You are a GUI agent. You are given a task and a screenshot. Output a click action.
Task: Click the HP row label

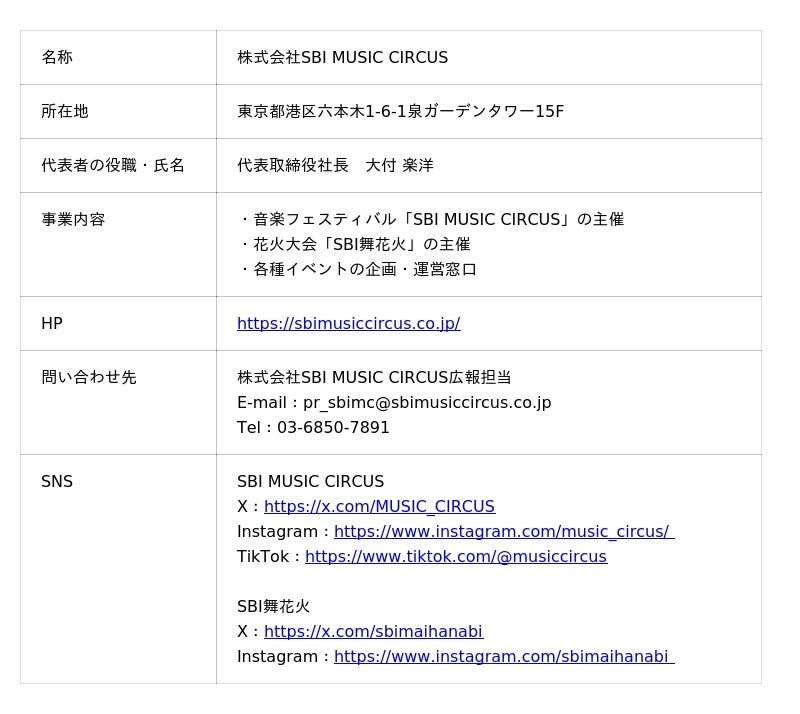point(52,324)
